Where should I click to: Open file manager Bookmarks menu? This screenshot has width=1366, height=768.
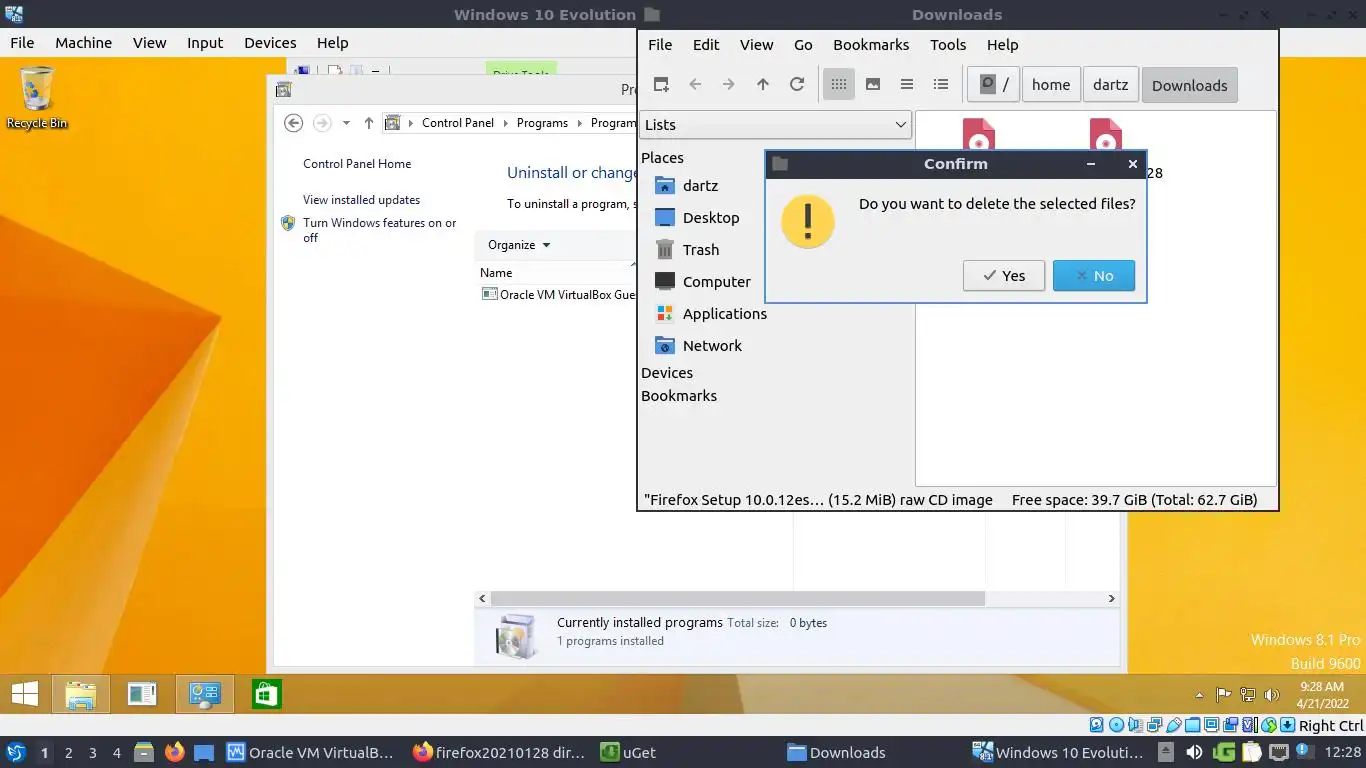871,44
